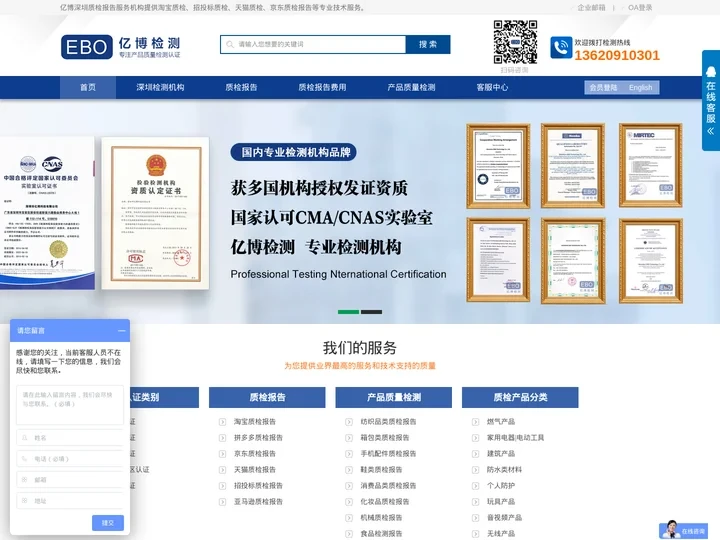Click arrow icon beside 亚马逊质检报告
720x540 pixels.
(222, 502)
